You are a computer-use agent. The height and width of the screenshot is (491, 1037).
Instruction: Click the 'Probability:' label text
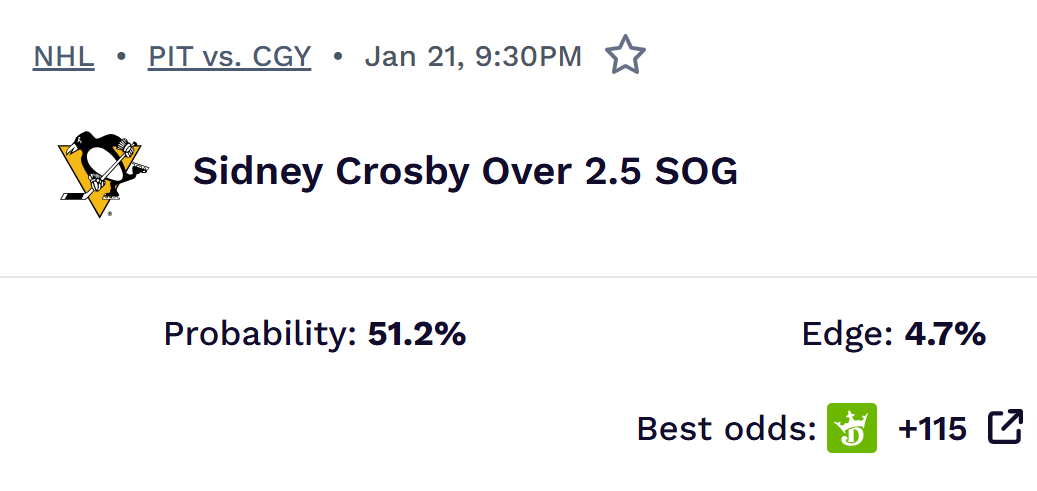click(260, 334)
